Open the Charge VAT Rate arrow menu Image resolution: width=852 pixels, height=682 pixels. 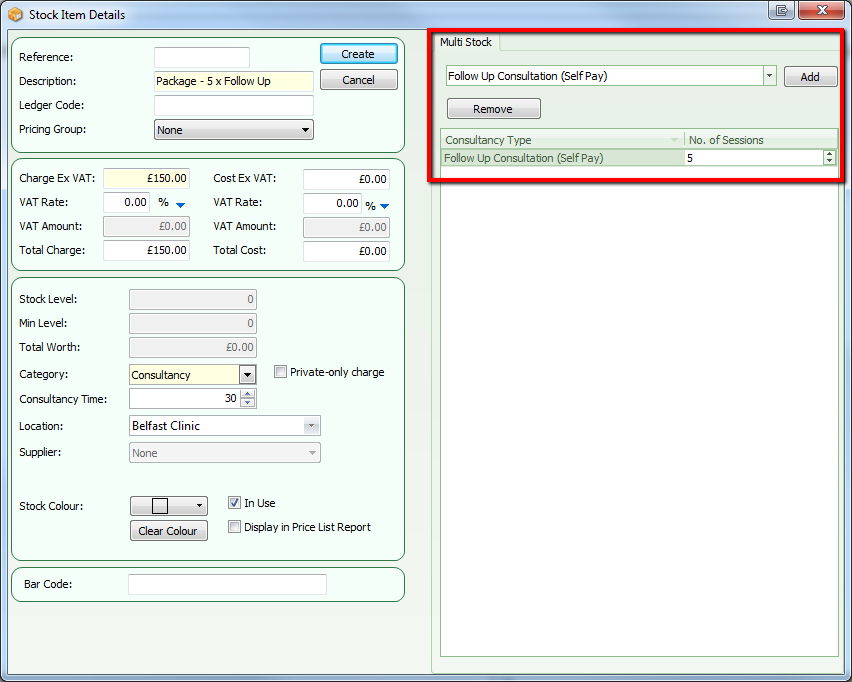(180, 205)
